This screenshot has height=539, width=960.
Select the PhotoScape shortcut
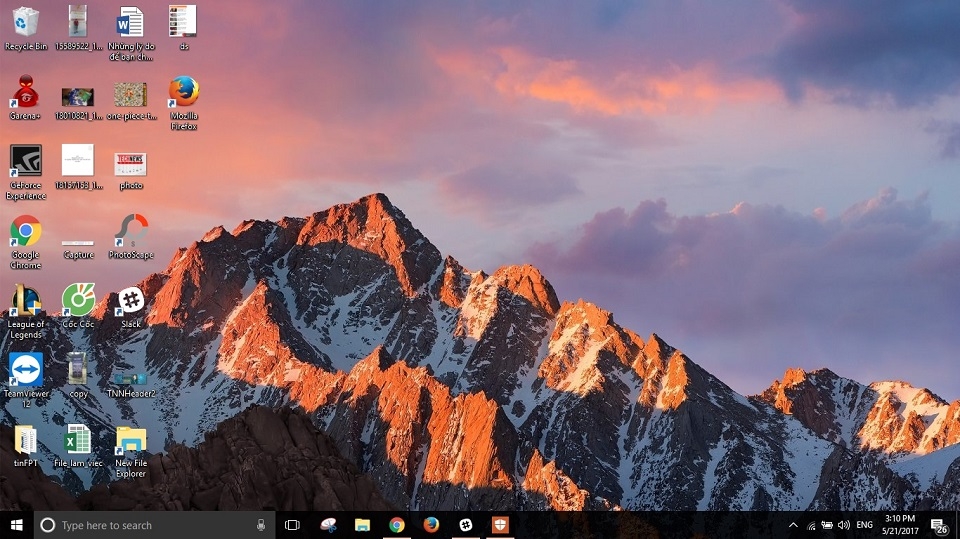131,236
